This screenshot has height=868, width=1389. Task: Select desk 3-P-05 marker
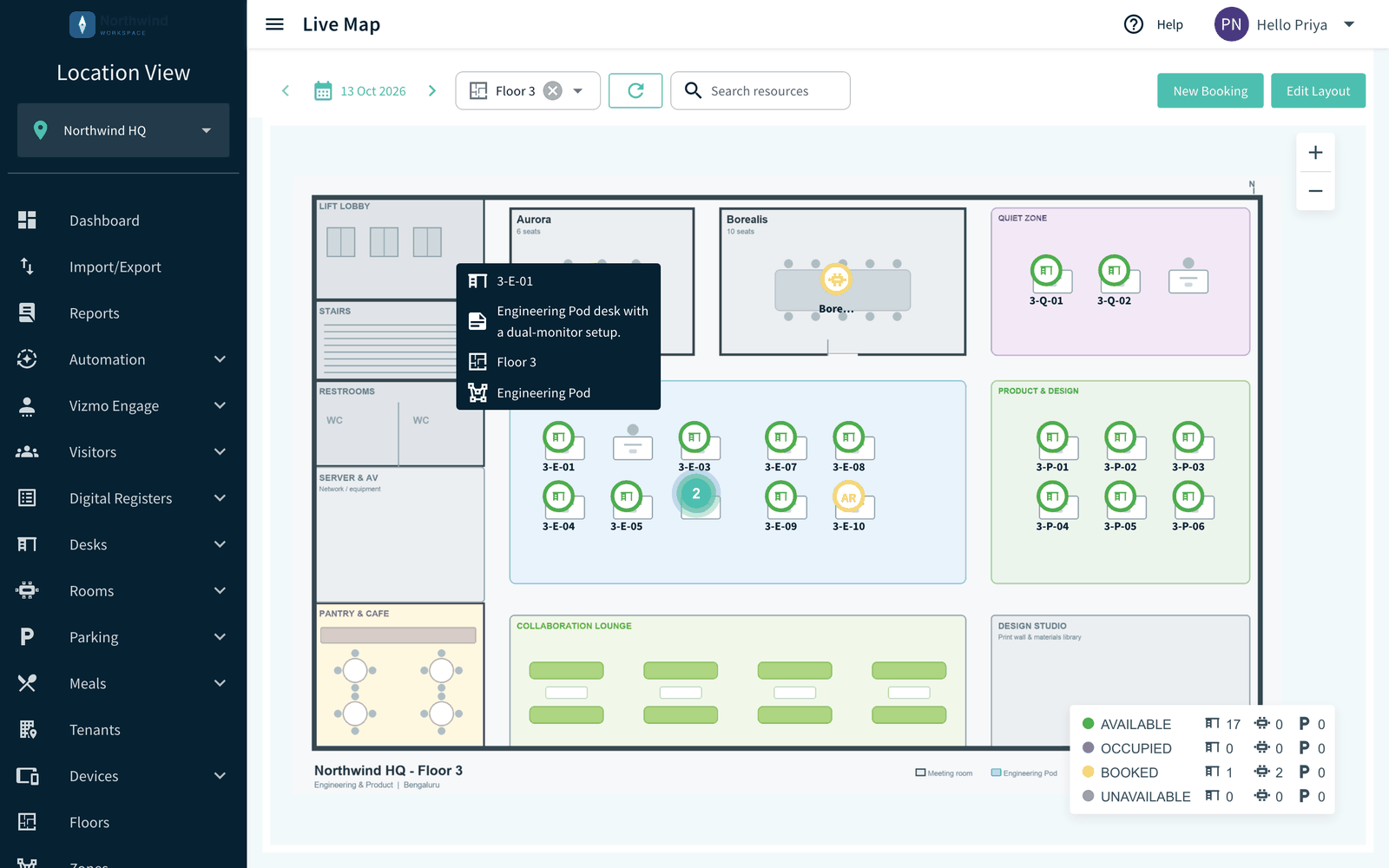(x=1120, y=496)
